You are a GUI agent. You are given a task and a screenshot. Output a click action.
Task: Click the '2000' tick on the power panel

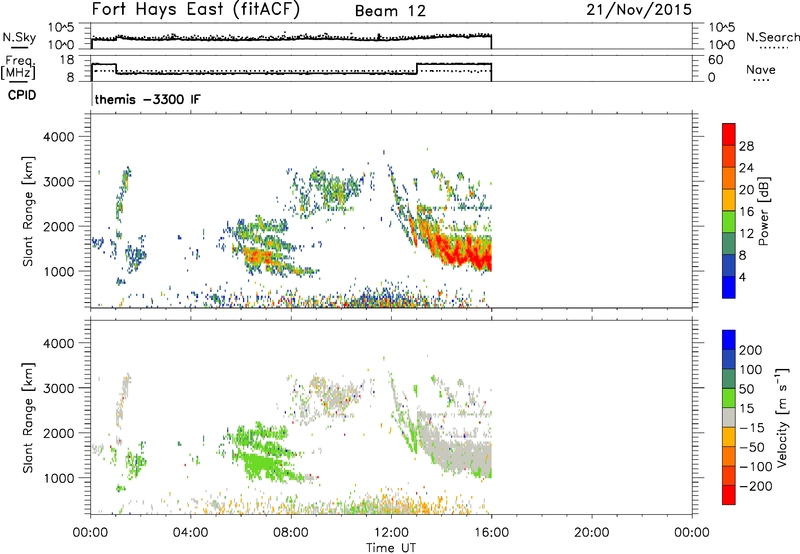59,226
